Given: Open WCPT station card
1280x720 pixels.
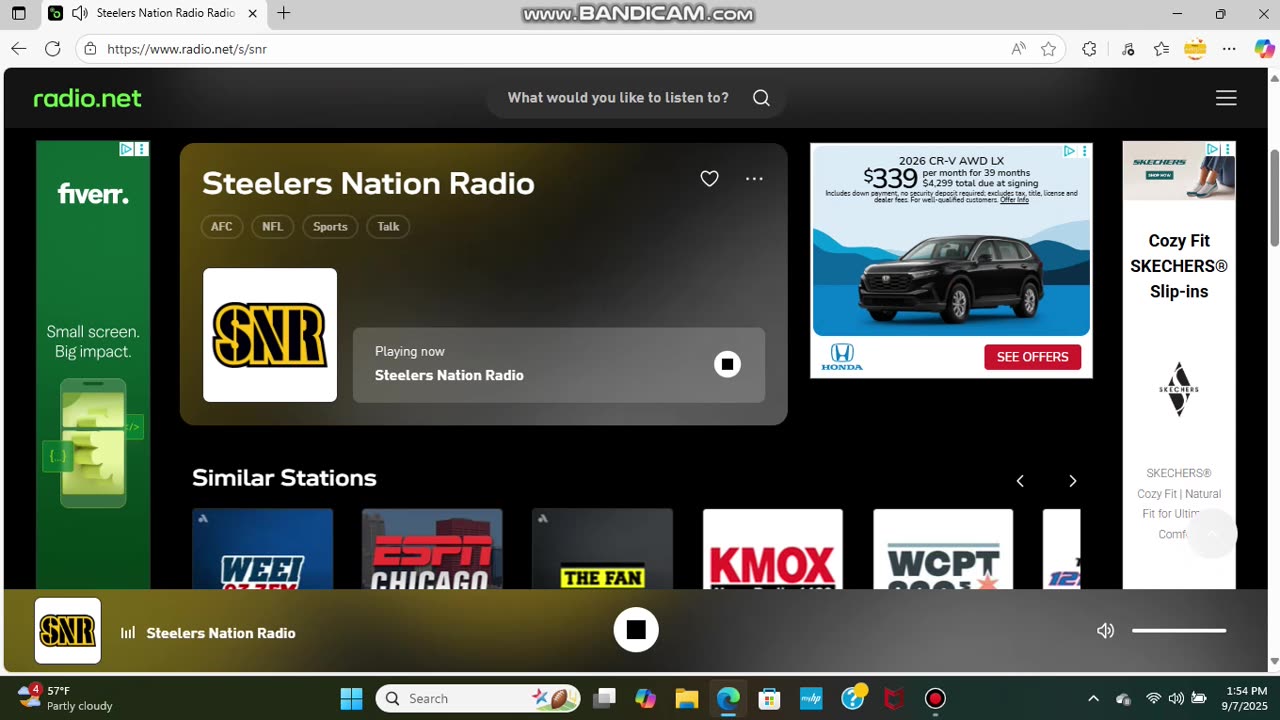Looking at the screenshot, I should pyautogui.click(x=943, y=549).
